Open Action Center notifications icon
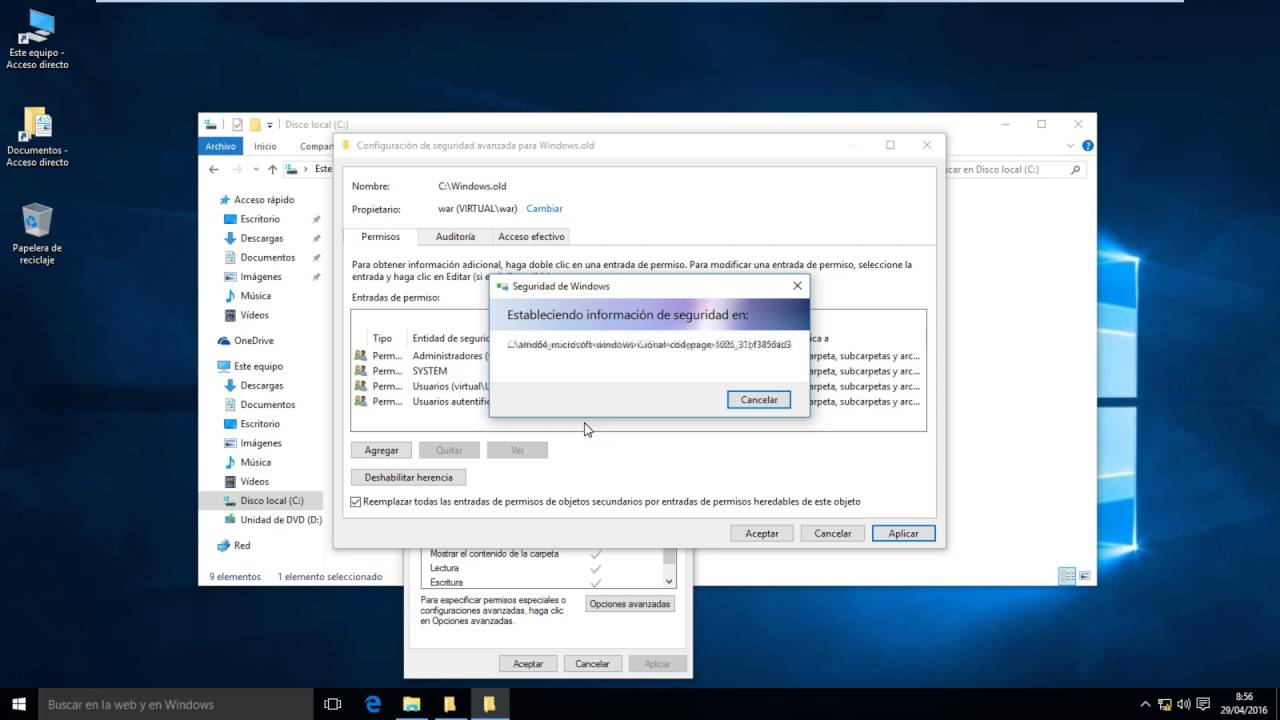 coord(1204,704)
